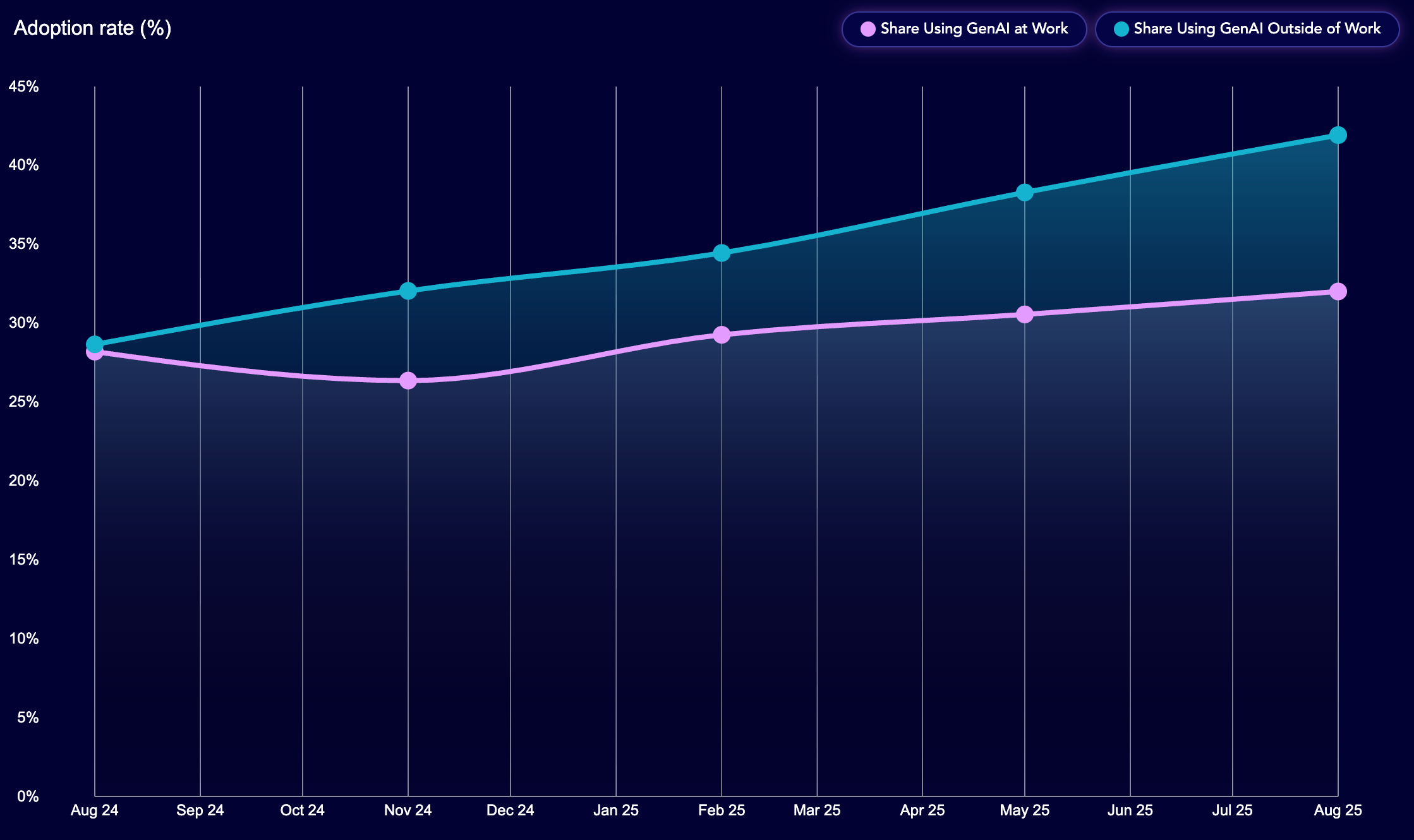
Task: Click the teal Nov 24 data point
Action: (408, 291)
